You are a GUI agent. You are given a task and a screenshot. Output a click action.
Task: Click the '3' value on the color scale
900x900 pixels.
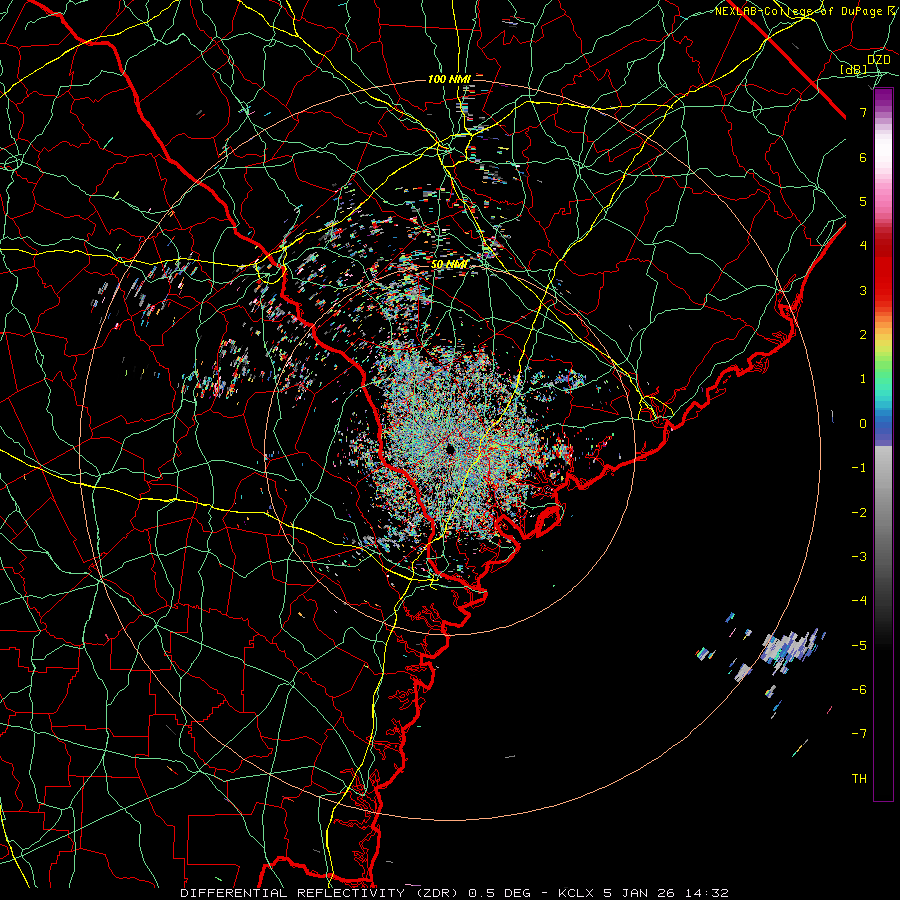click(x=863, y=290)
